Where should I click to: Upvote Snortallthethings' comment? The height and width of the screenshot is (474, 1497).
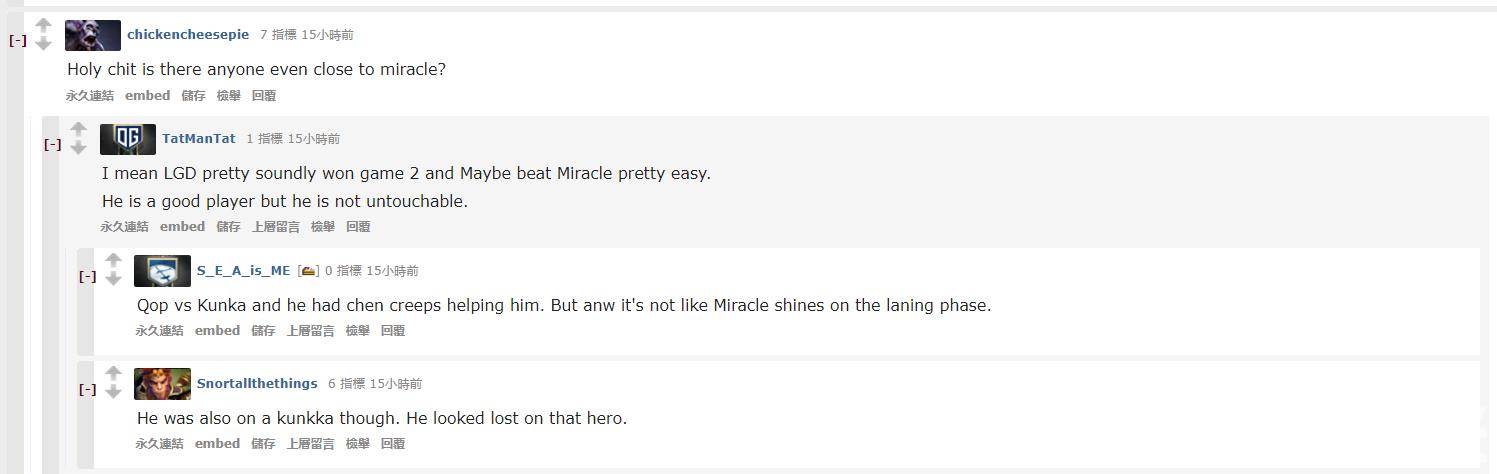click(x=113, y=374)
